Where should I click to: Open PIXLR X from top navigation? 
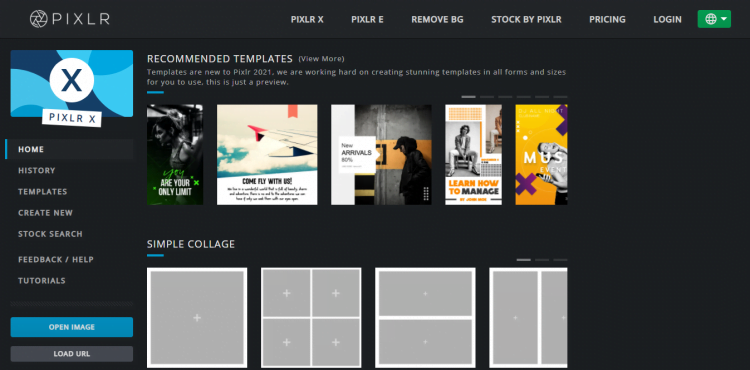click(307, 20)
